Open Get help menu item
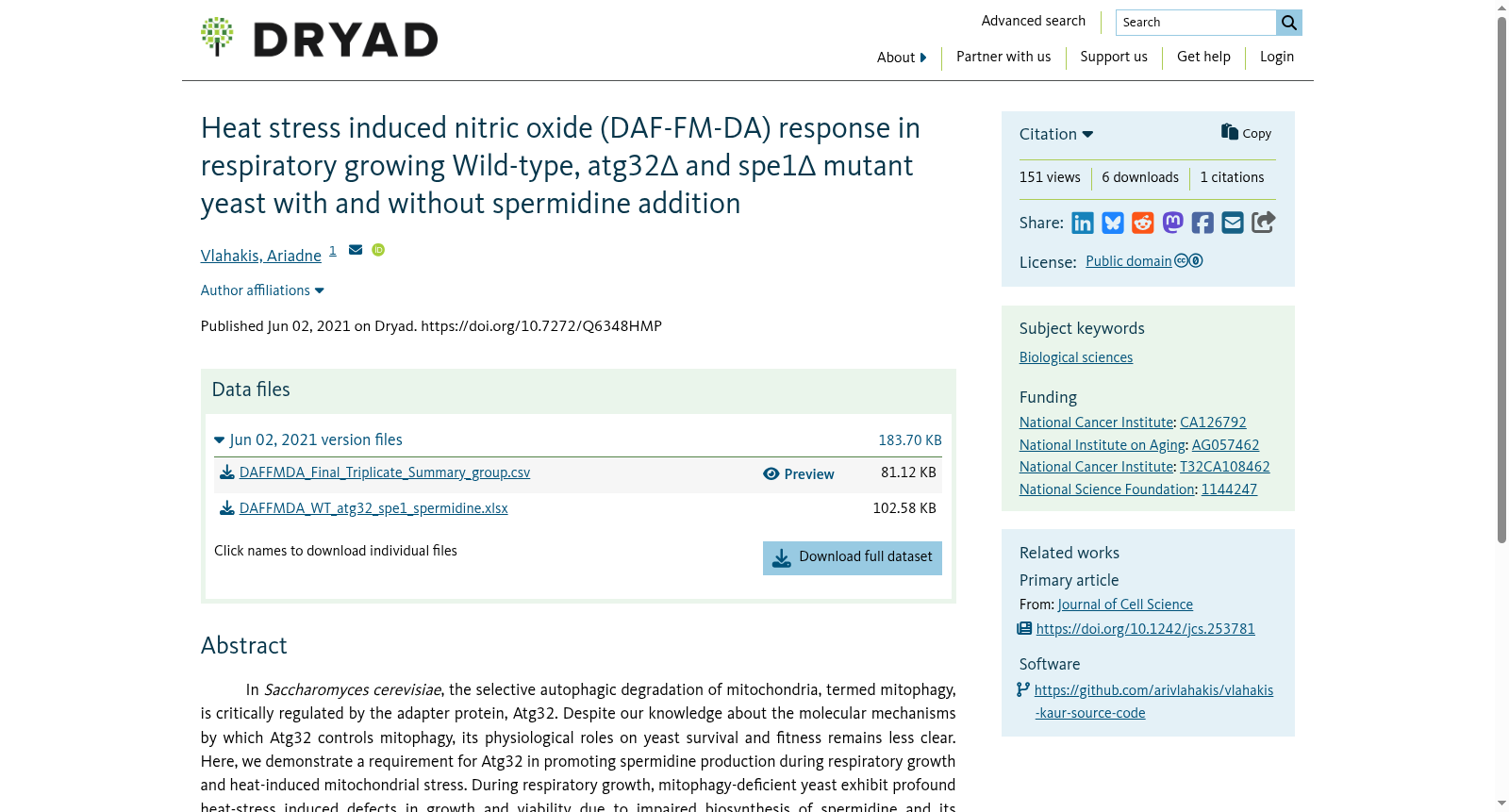This screenshot has height=812, width=1509. click(x=1203, y=57)
